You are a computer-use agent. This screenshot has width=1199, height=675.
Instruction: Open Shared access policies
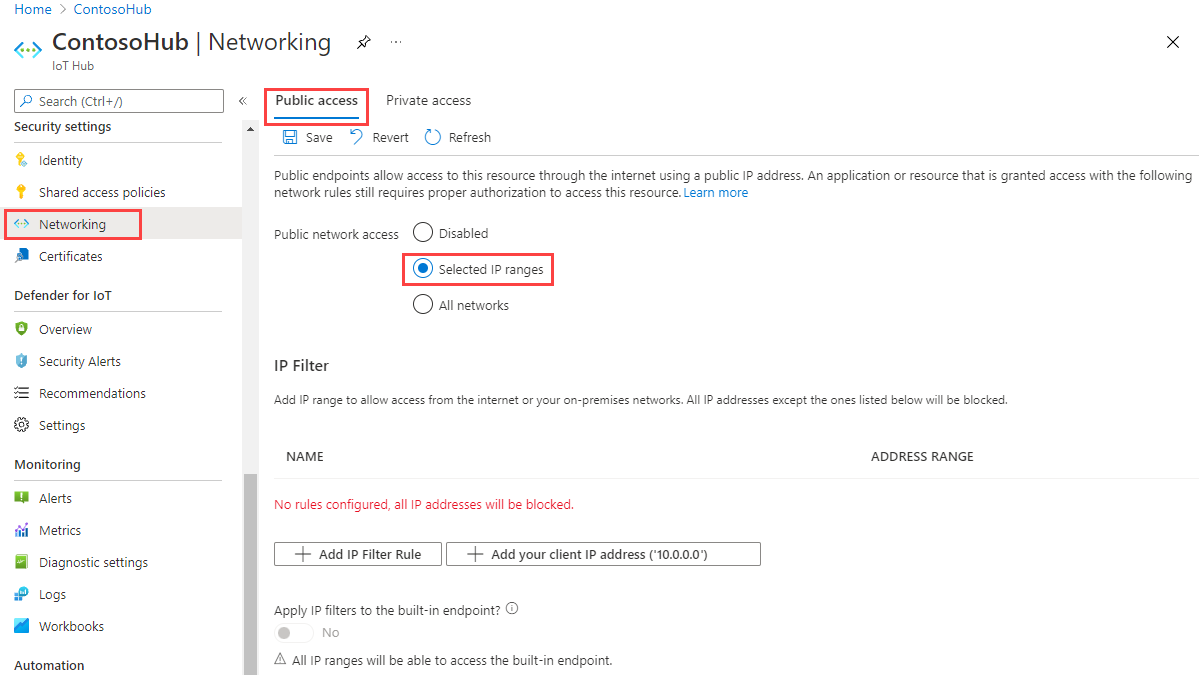[99, 191]
